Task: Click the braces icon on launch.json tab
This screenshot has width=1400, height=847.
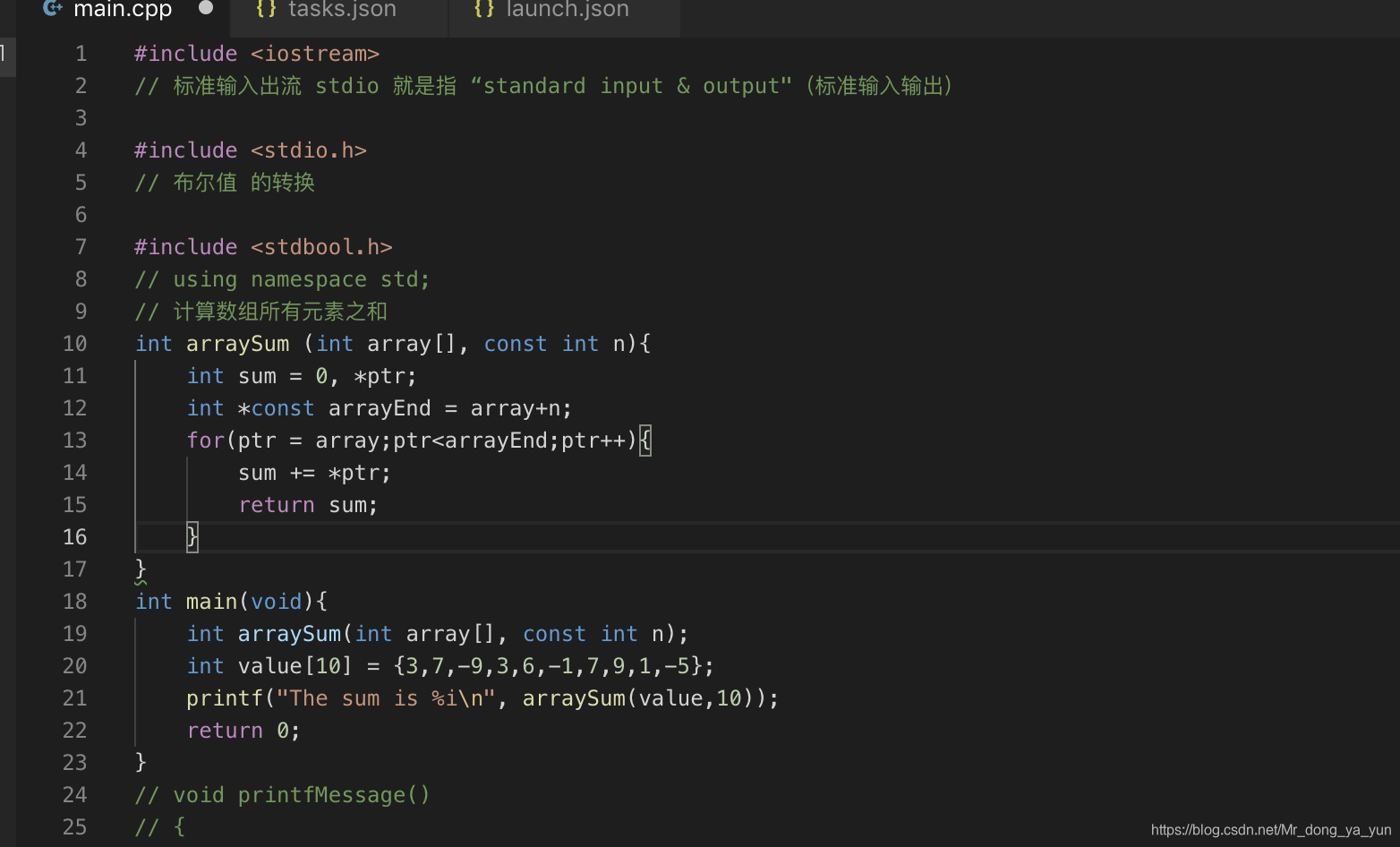Action: click(483, 10)
